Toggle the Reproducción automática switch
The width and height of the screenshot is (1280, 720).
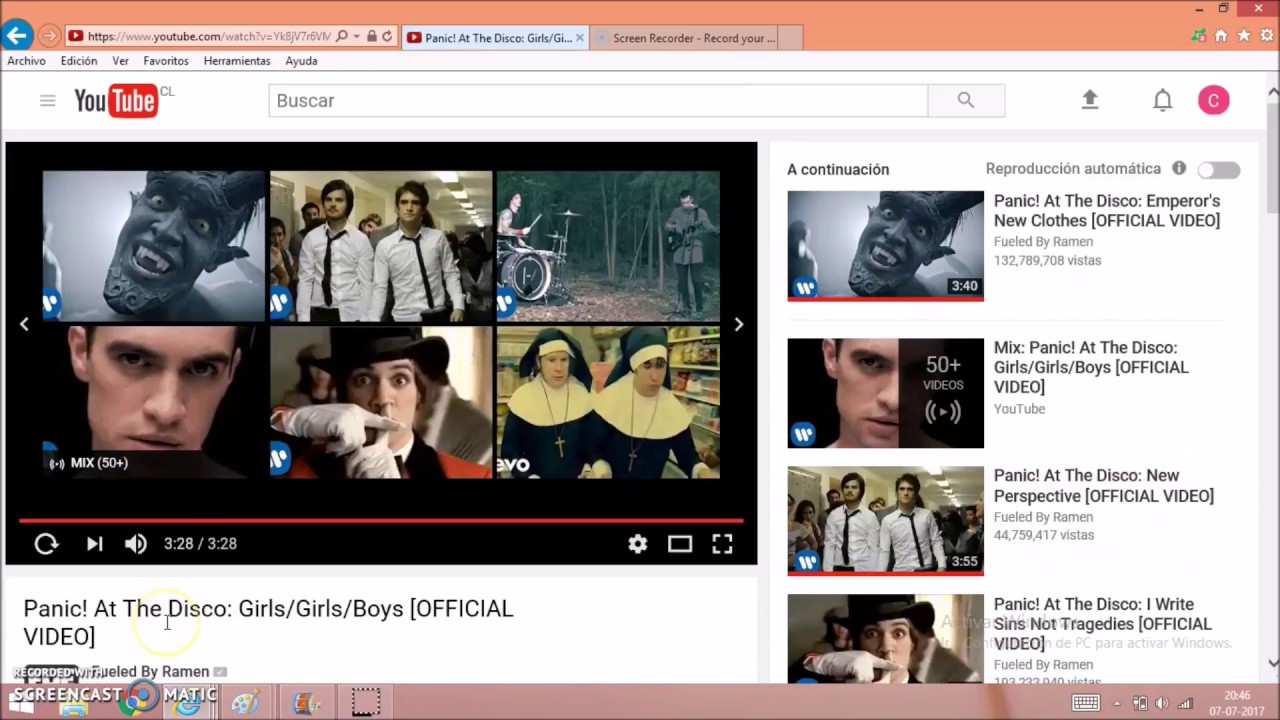click(x=1219, y=170)
